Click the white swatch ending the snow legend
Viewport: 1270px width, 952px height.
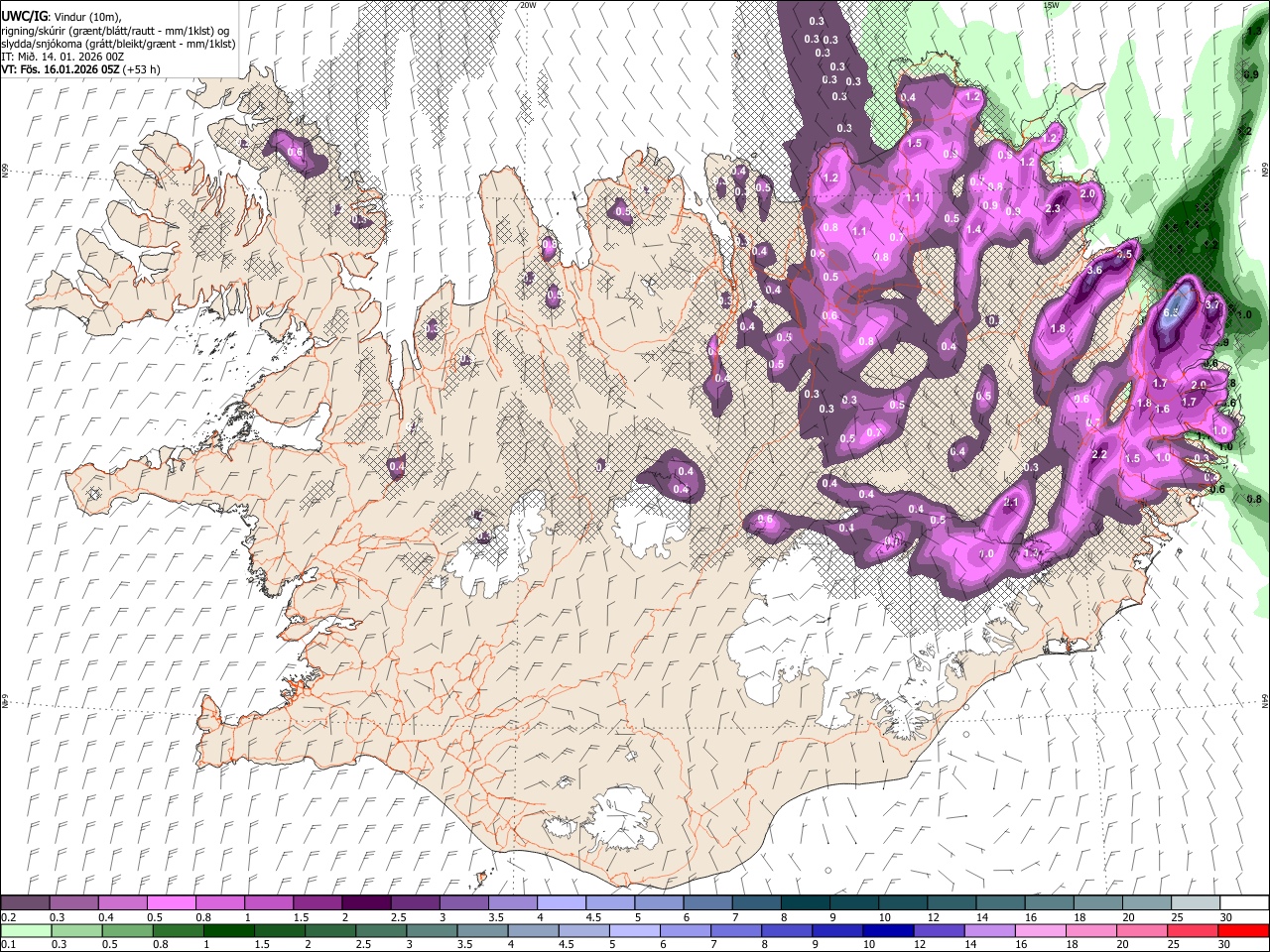click(x=1242, y=903)
